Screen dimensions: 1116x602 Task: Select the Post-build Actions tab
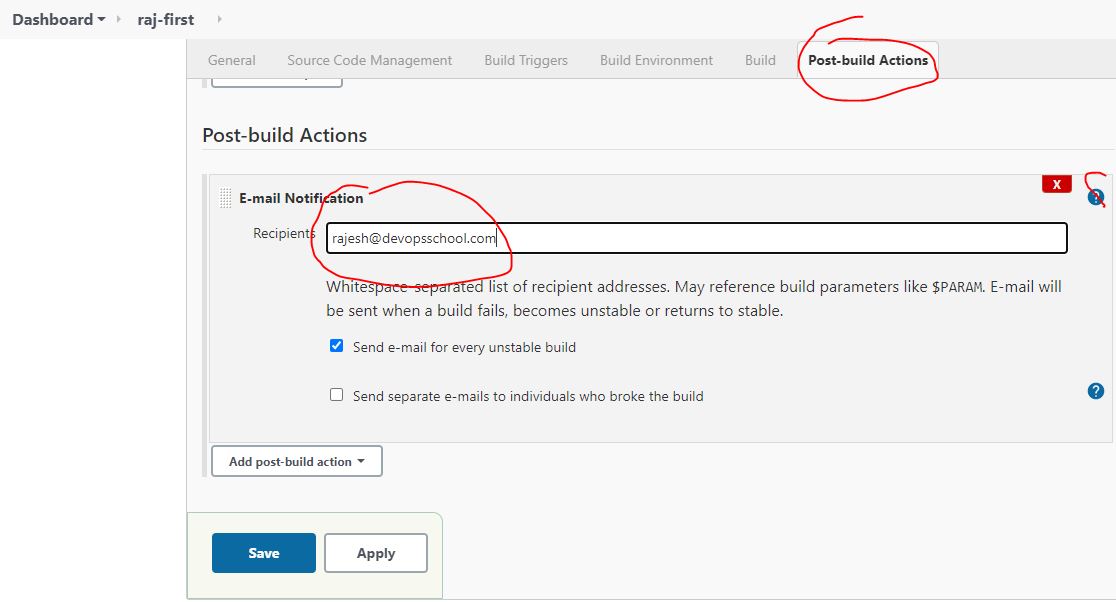pyautogui.click(x=867, y=60)
